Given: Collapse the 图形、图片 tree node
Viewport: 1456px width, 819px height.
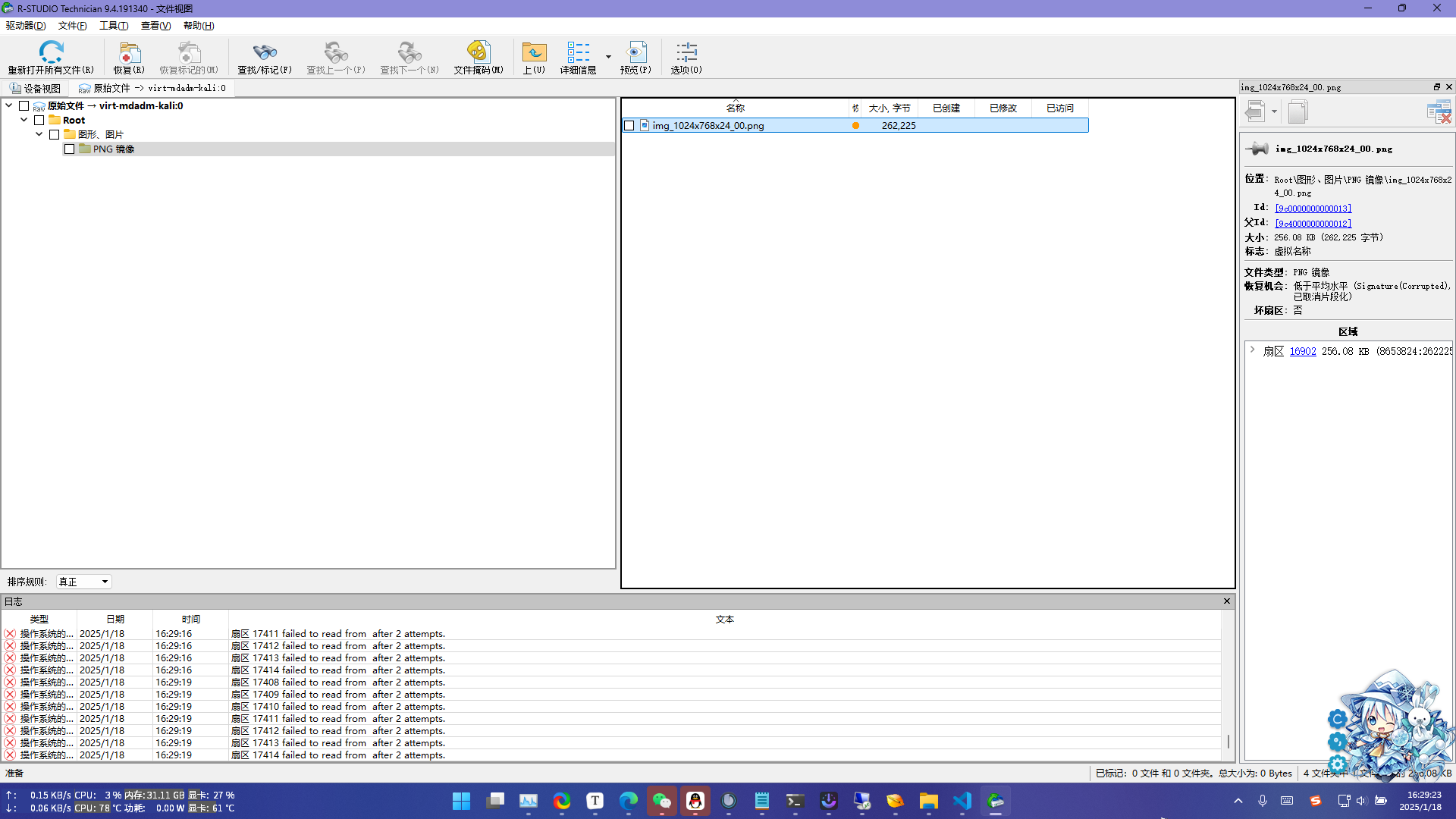Looking at the screenshot, I should coord(39,134).
